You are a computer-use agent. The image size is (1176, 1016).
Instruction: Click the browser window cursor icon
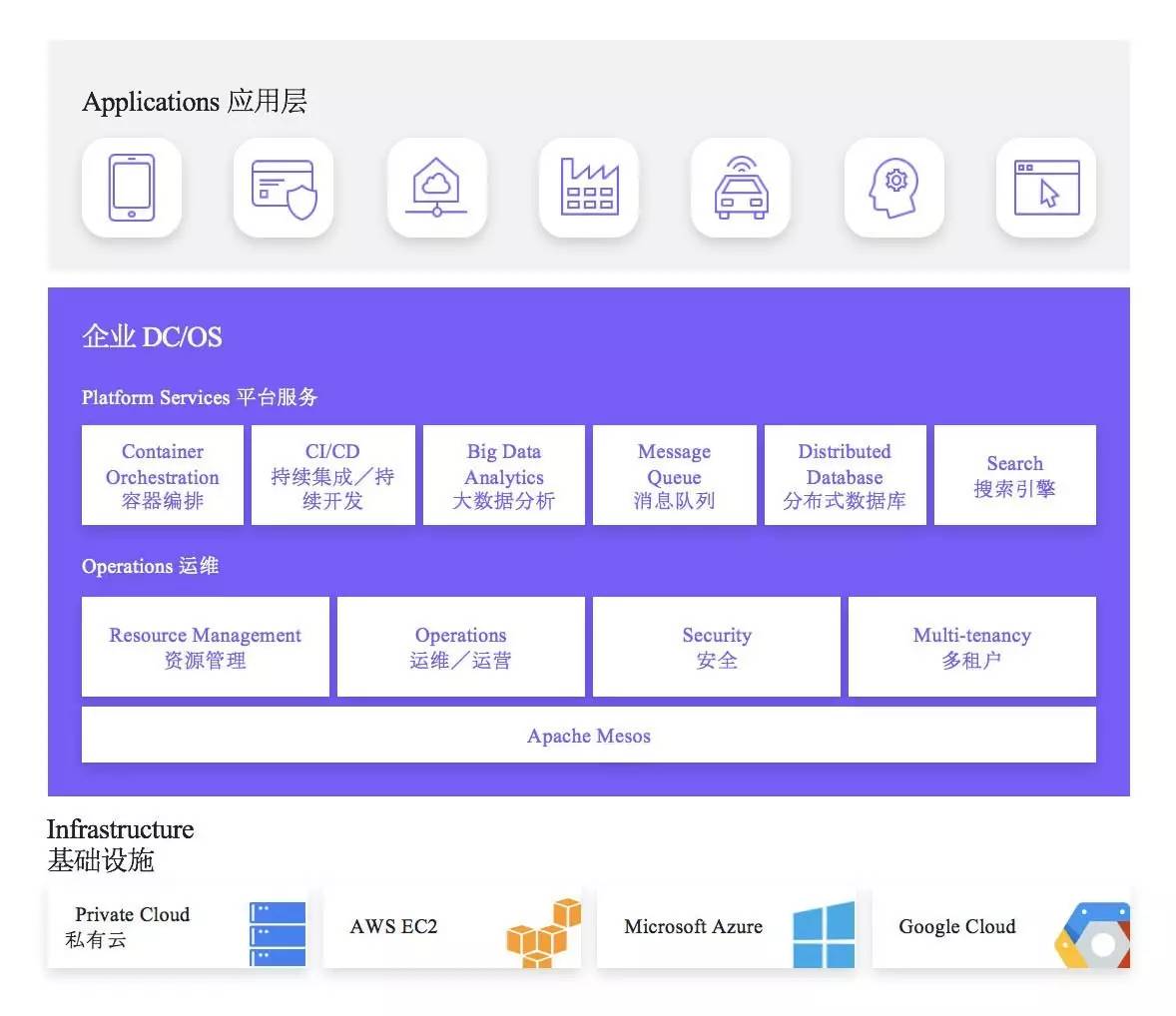coord(1046,188)
